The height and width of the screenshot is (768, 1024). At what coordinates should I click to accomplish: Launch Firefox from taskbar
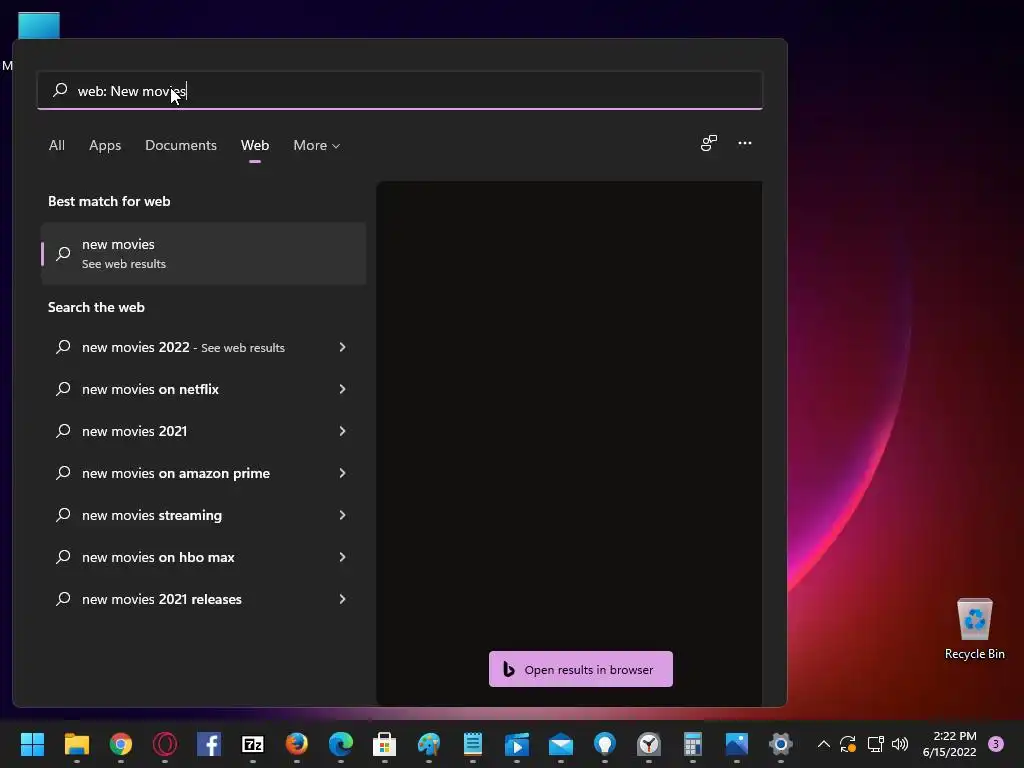pos(296,744)
